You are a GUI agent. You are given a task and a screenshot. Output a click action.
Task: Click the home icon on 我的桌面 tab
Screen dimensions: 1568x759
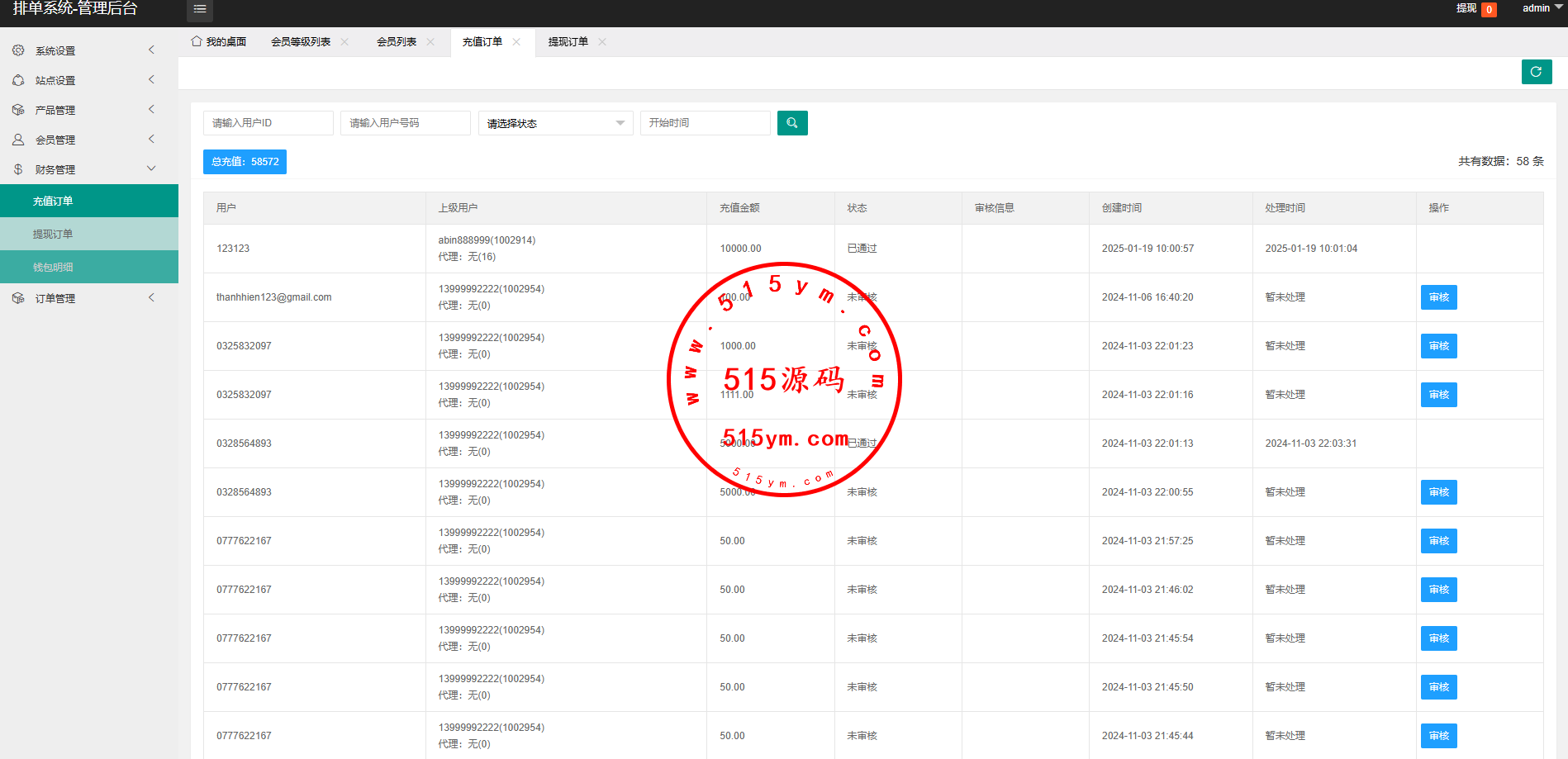click(x=197, y=41)
